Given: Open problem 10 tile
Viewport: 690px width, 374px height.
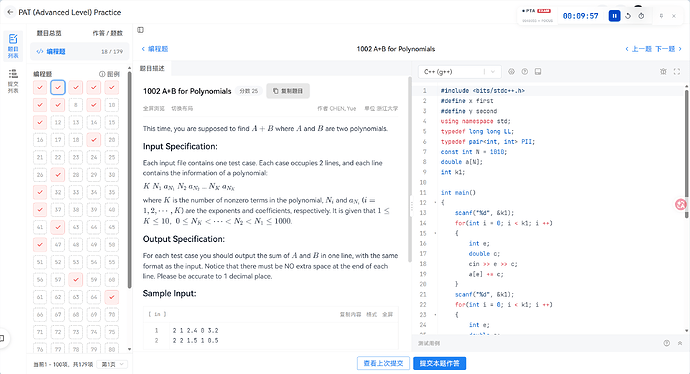Looking at the screenshot, I should pyautogui.click(x=112, y=105).
